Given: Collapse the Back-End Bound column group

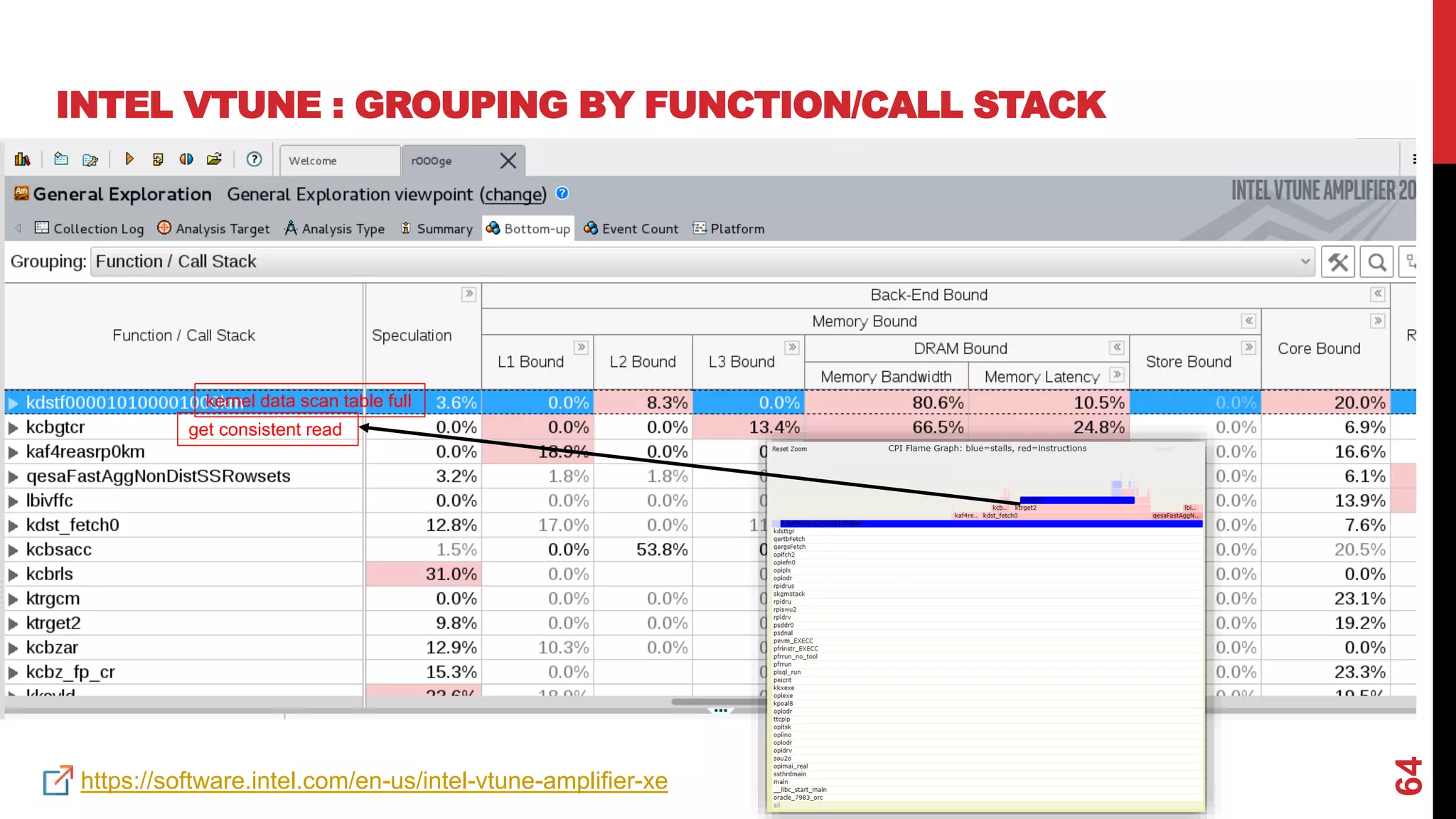Looking at the screenshot, I should click(1378, 294).
